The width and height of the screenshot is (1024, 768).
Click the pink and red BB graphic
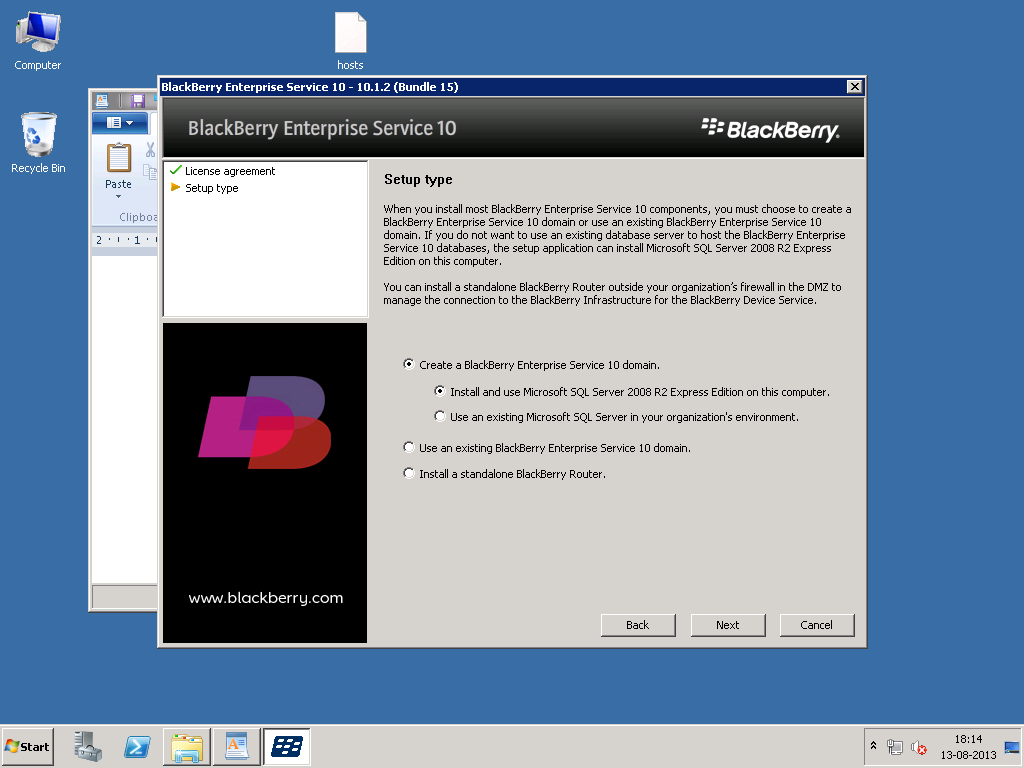[x=265, y=422]
